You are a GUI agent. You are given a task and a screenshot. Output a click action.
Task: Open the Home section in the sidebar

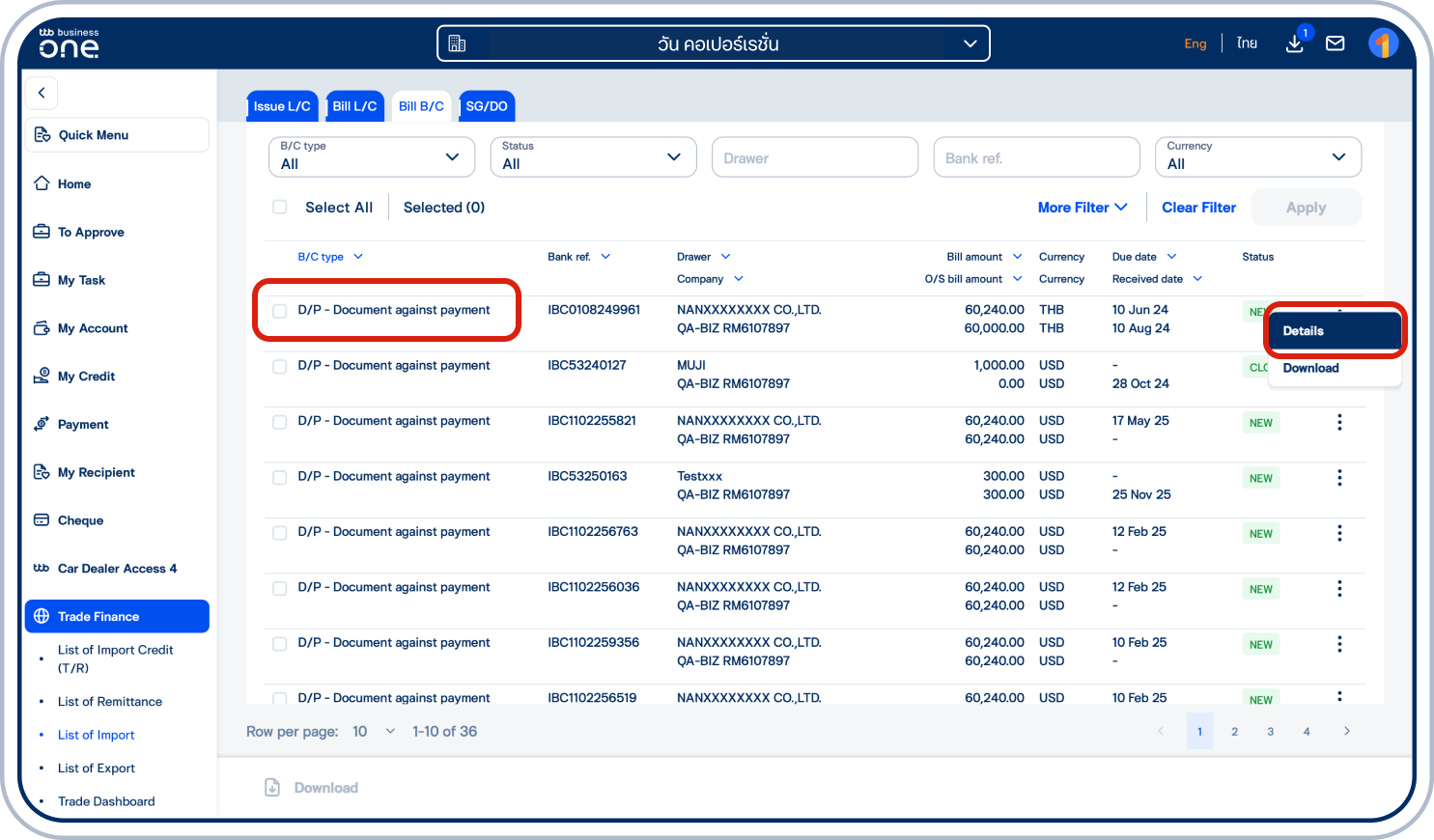click(x=74, y=183)
